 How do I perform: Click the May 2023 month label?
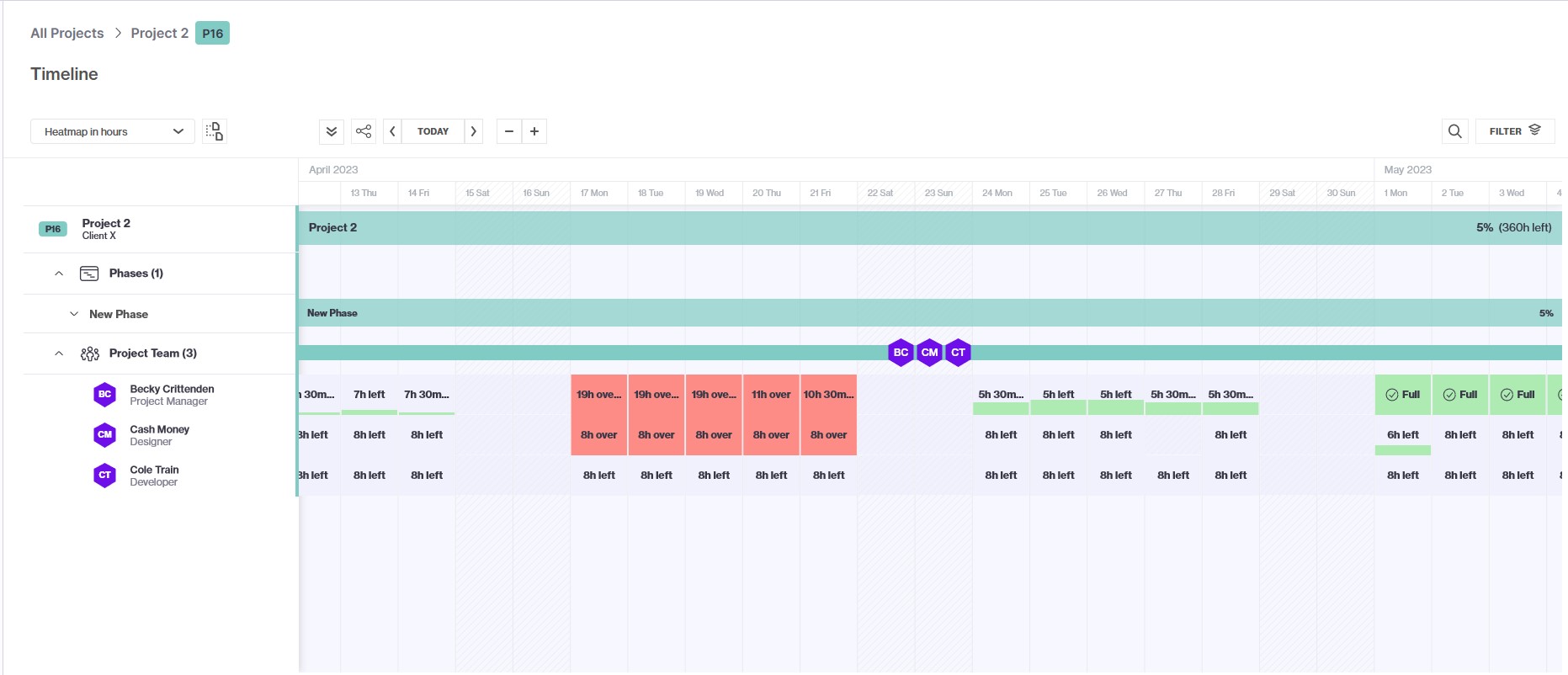click(1408, 169)
